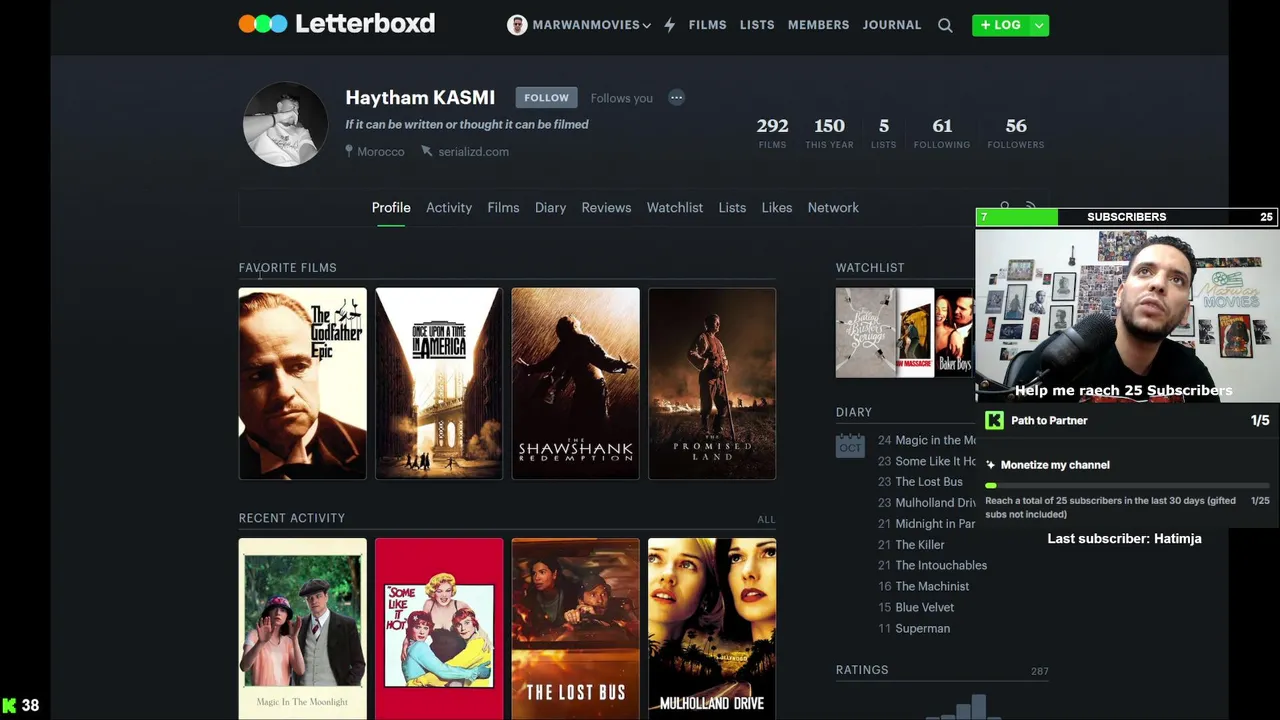Open The Godfather Epic poster
This screenshot has height=720, width=1280.
(303, 384)
